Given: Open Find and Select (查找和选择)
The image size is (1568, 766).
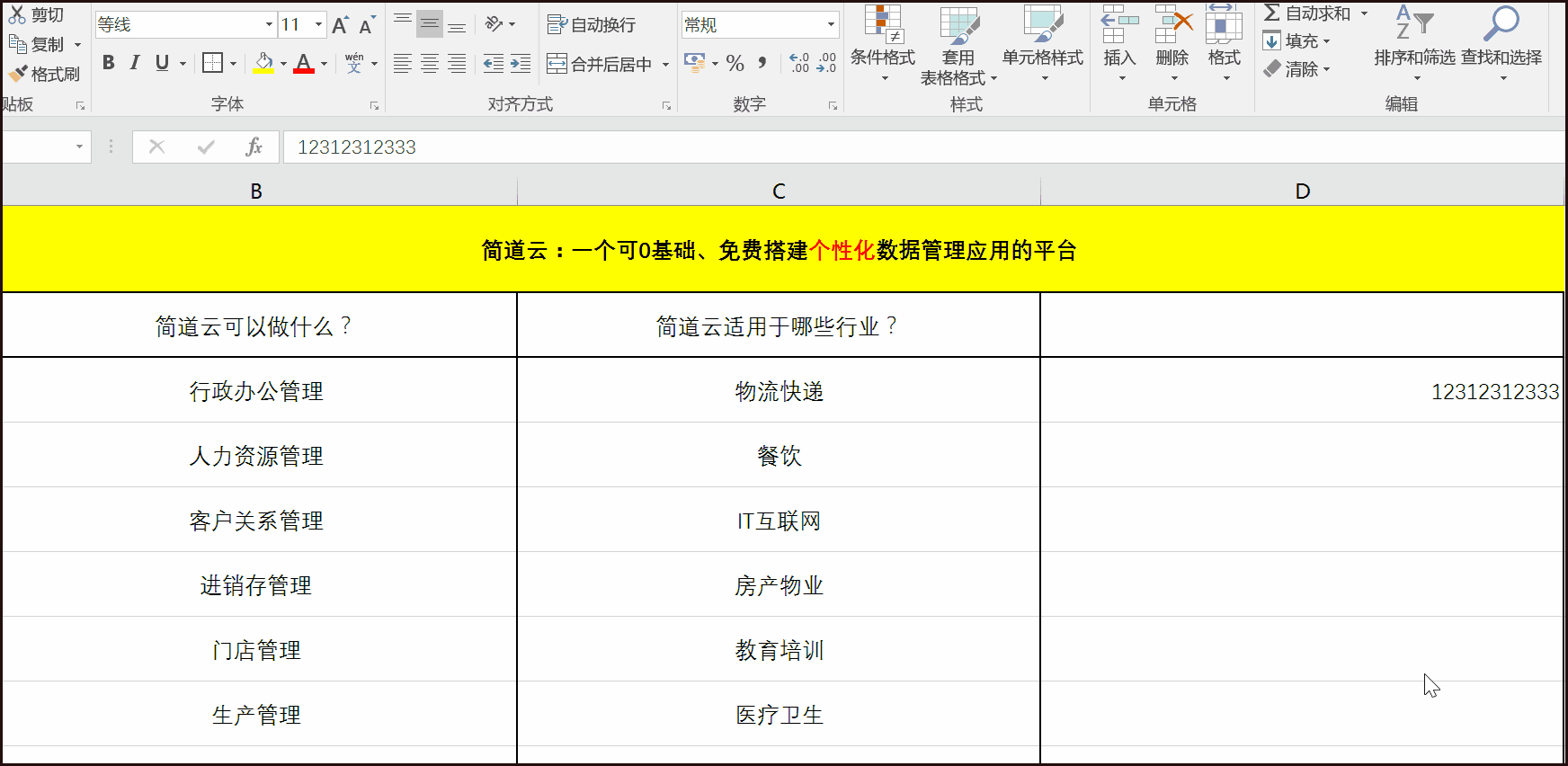Looking at the screenshot, I should click(1501, 43).
